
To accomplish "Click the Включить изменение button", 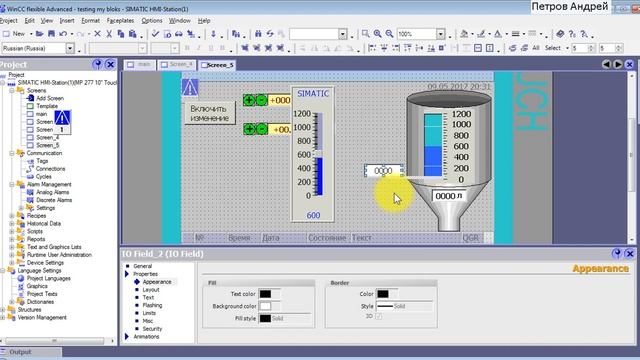I will click(210, 113).
